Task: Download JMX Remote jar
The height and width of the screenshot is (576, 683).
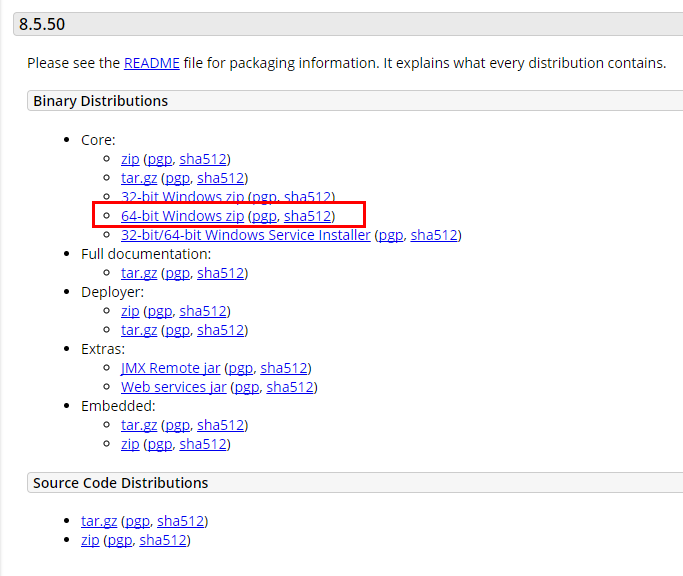Action: pos(171,368)
